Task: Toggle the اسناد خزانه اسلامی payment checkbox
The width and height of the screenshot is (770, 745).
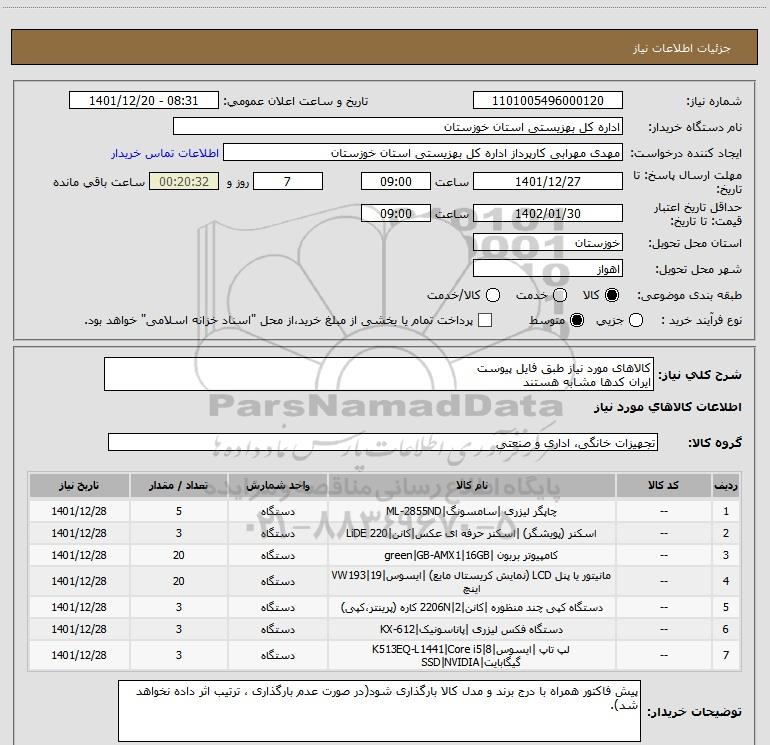Action: tap(485, 320)
